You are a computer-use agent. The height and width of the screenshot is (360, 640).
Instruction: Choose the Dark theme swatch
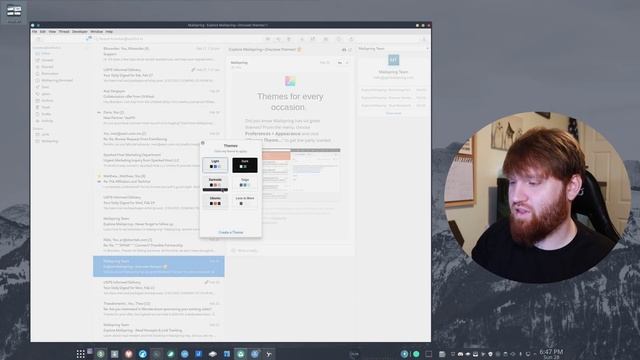(x=245, y=164)
